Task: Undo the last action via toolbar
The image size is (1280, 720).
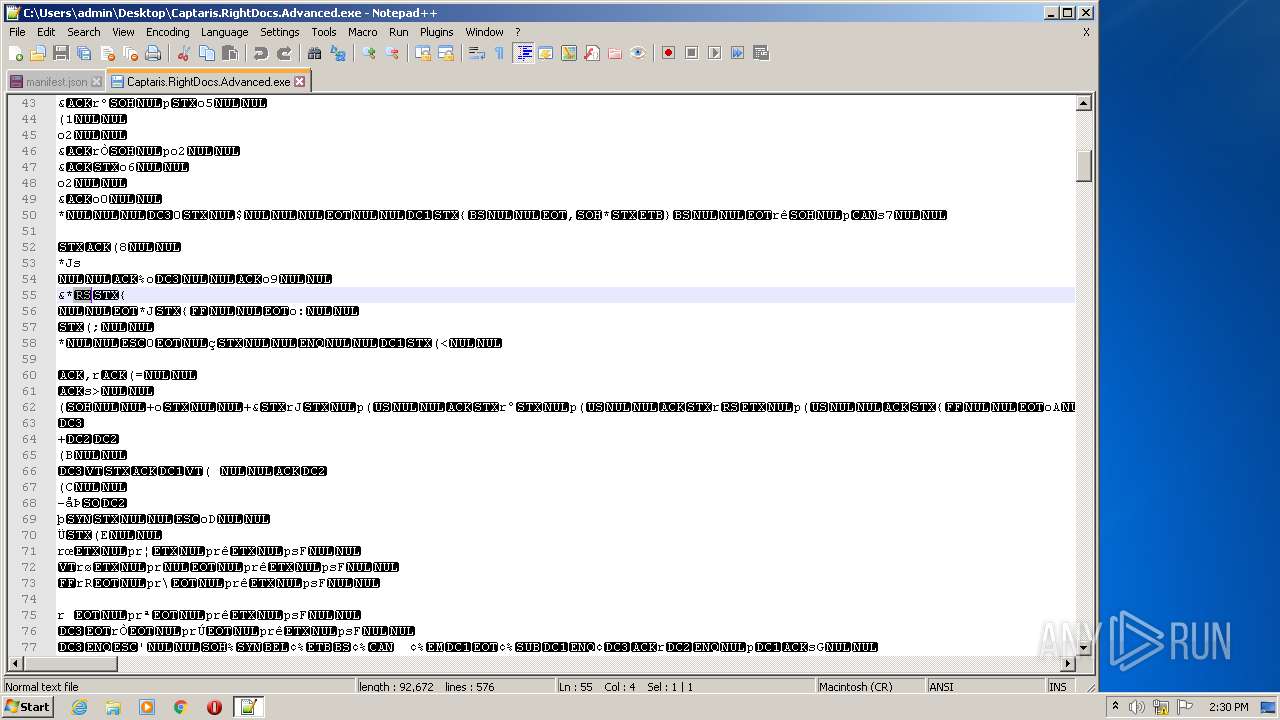Action: pyautogui.click(x=260, y=53)
